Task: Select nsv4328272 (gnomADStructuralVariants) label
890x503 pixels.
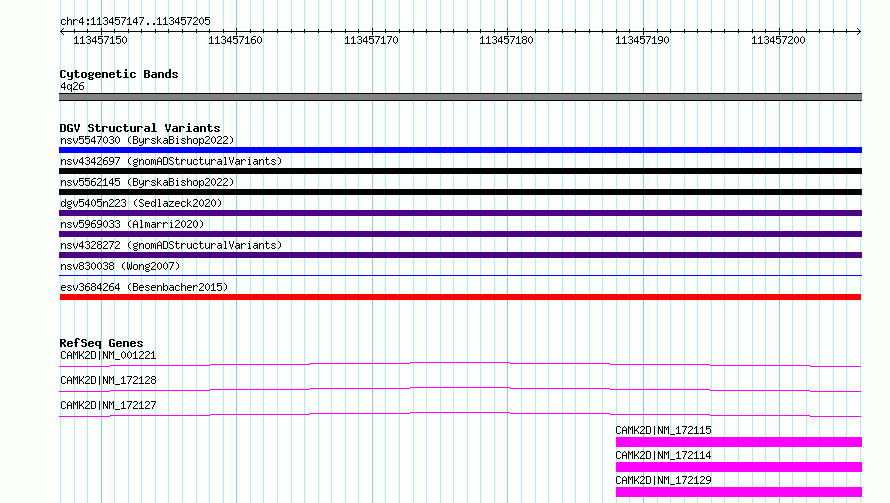Action: 171,245
